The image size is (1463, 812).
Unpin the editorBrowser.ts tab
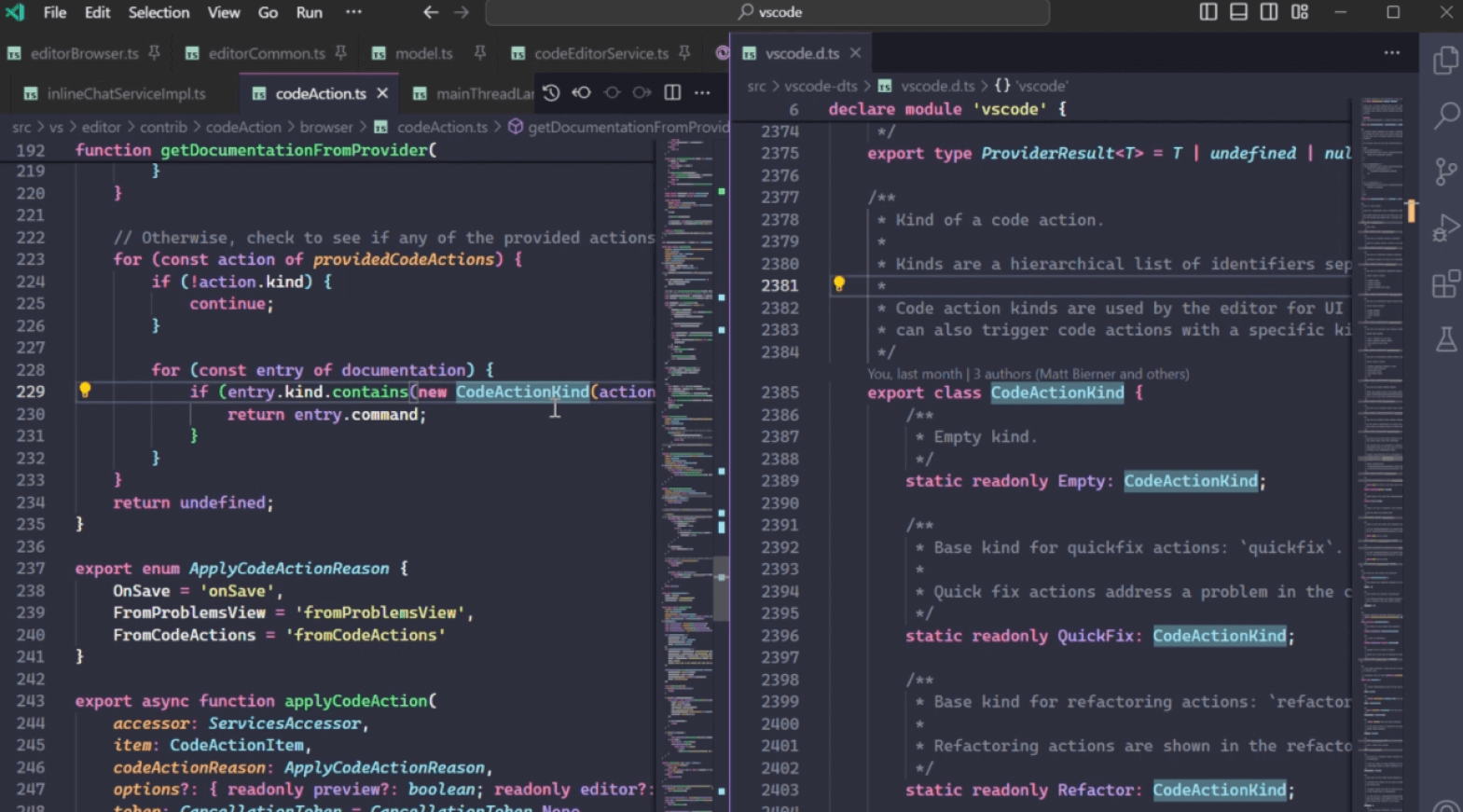pyautogui.click(x=155, y=53)
